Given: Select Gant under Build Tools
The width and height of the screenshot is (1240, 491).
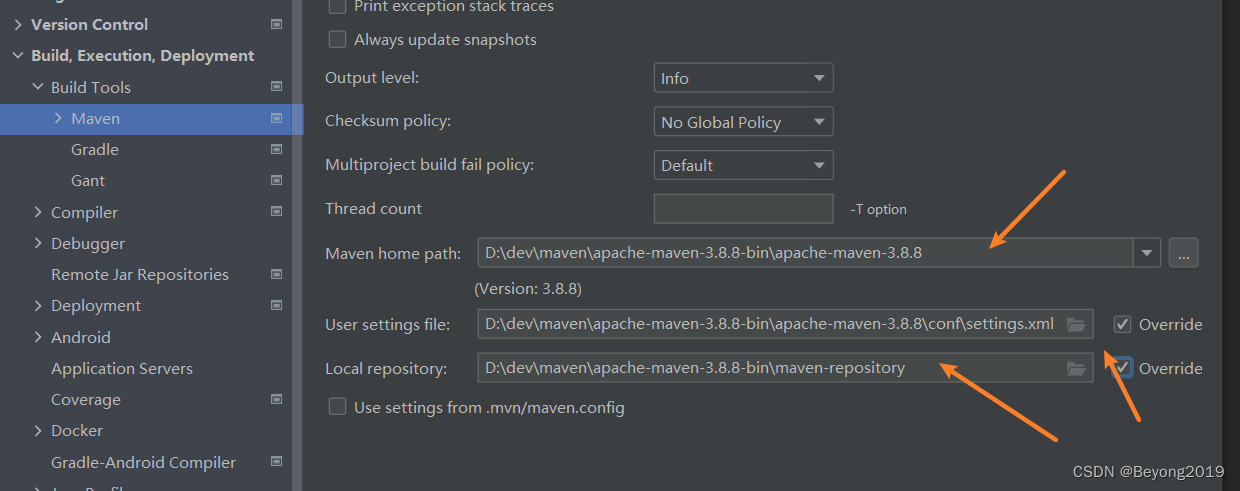Looking at the screenshot, I should tap(88, 181).
